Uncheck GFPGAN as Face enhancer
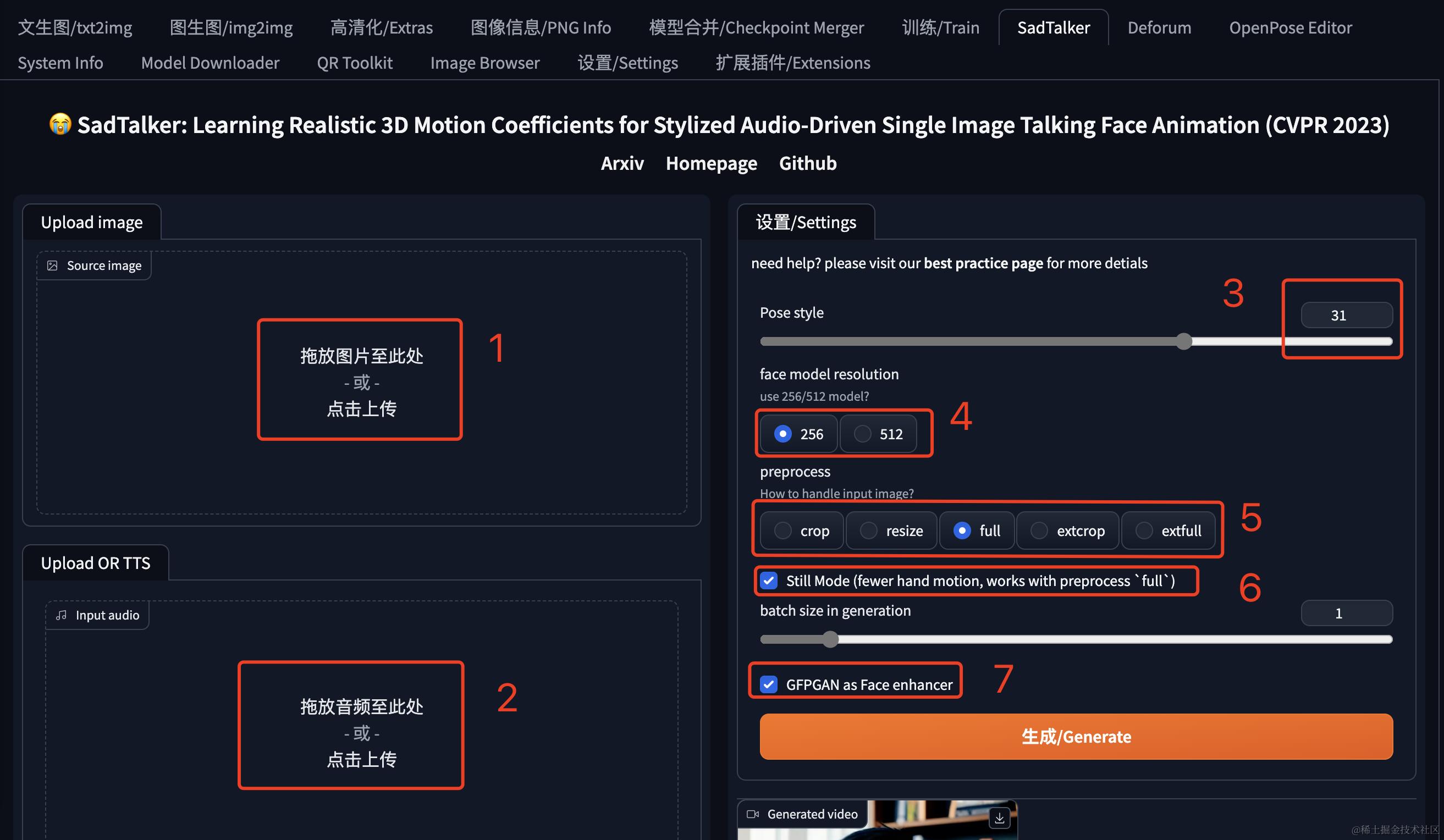 pyautogui.click(x=769, y=685)
